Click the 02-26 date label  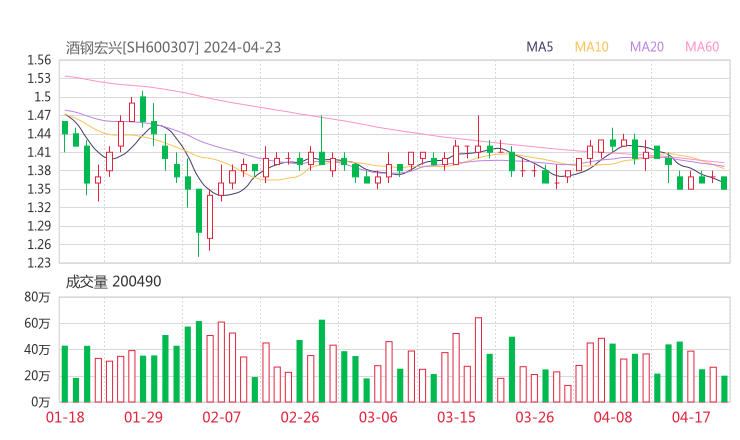[300, 417]
